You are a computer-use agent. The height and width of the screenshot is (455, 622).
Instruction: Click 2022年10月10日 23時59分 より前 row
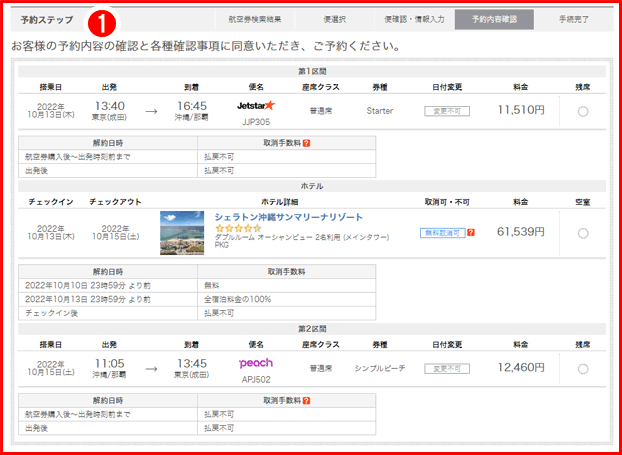click(108, 286)
